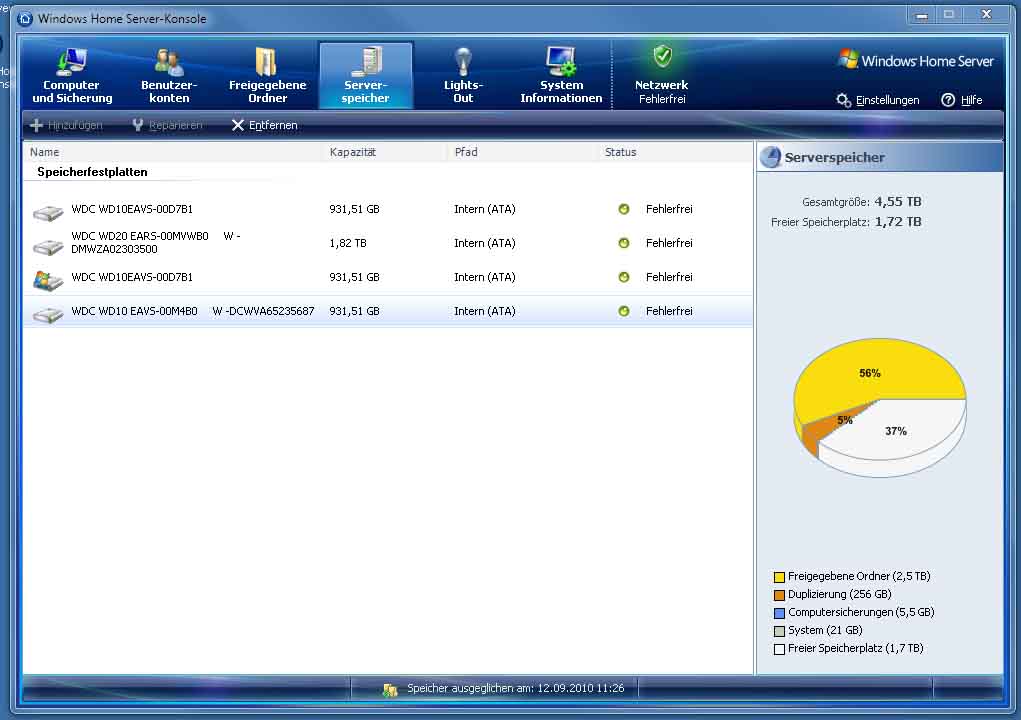Click the 1,82 TB capacity value
Viewport: 1021px width, 720px height.
(348, 243)
